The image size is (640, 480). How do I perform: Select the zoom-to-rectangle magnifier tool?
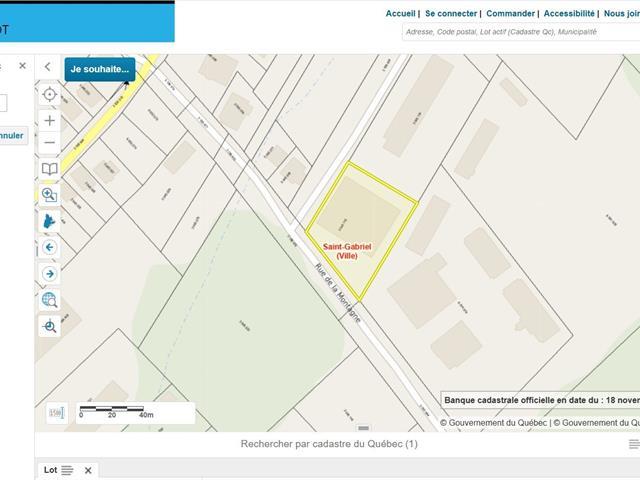click(x=49, y=195)
